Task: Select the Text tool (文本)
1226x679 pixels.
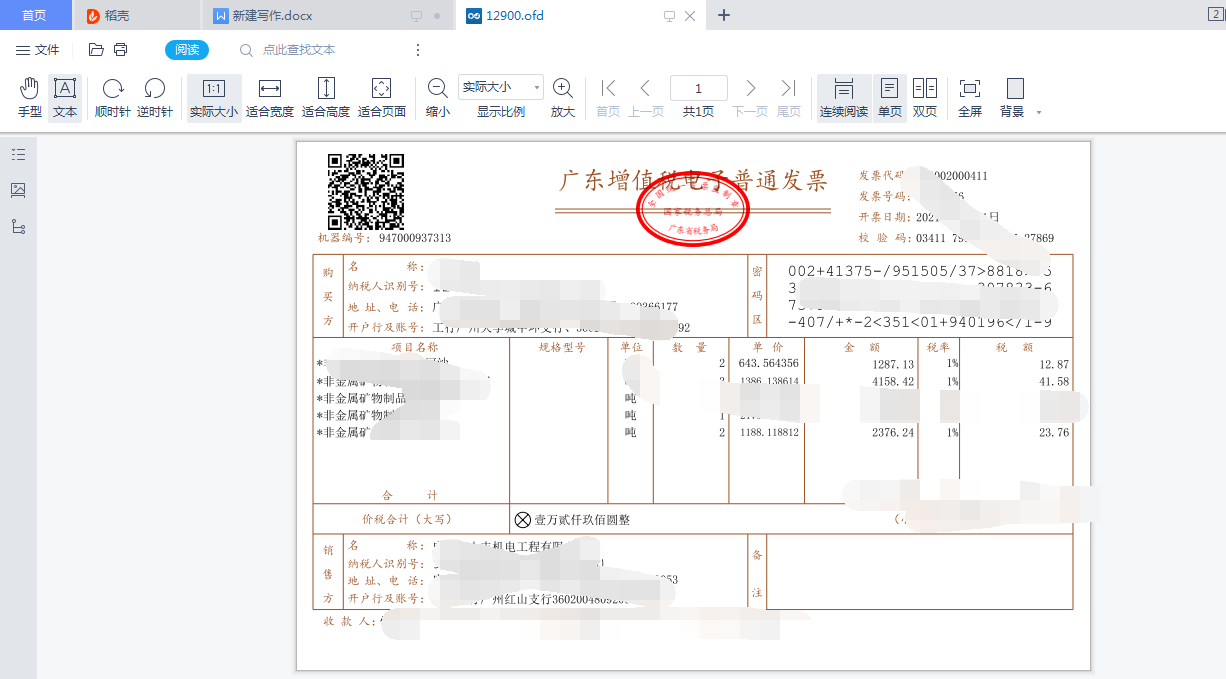Action: tap(65, 98)
